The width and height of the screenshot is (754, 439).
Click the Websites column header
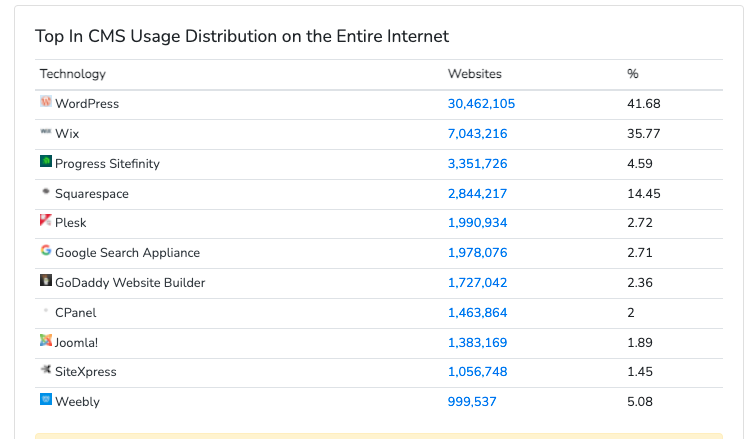point(475,74)
